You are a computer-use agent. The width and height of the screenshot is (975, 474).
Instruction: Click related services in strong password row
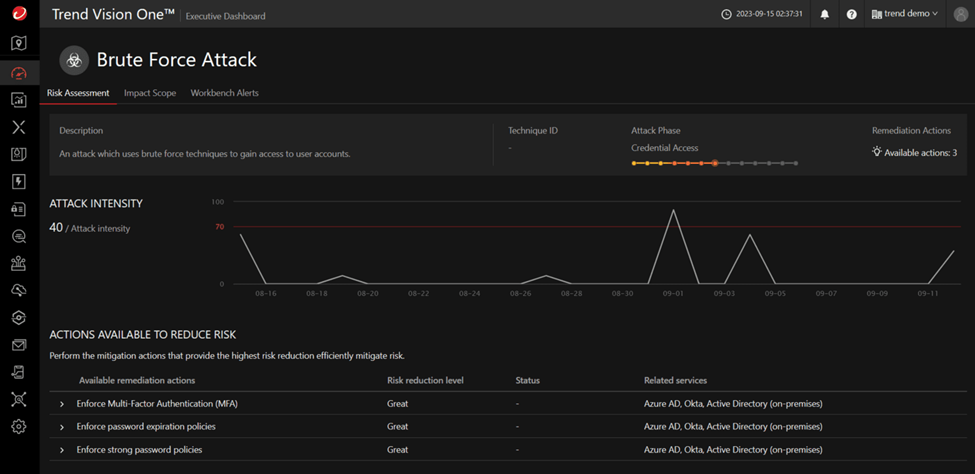coord(733,450)
